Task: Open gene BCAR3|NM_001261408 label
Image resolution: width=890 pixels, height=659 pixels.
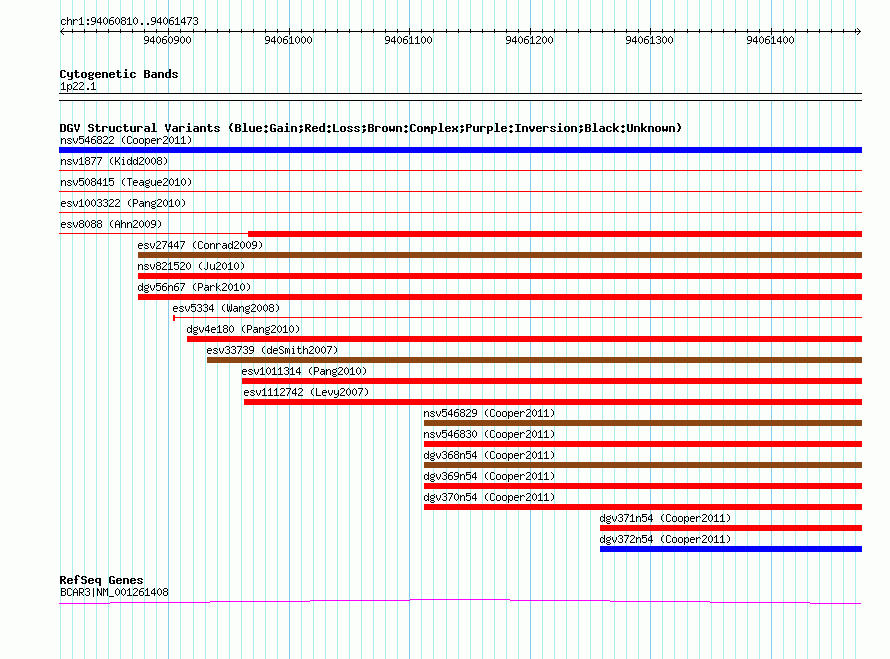Action: 114,592
